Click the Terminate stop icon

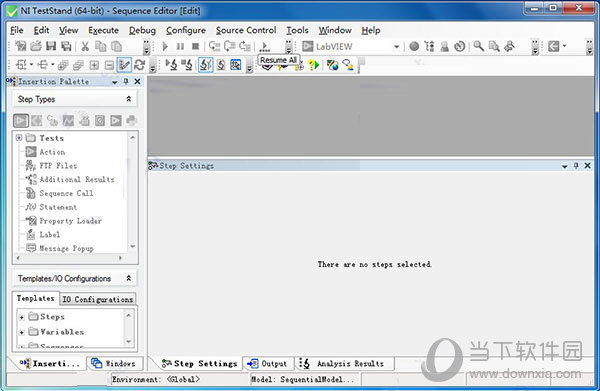pos(195,46)
